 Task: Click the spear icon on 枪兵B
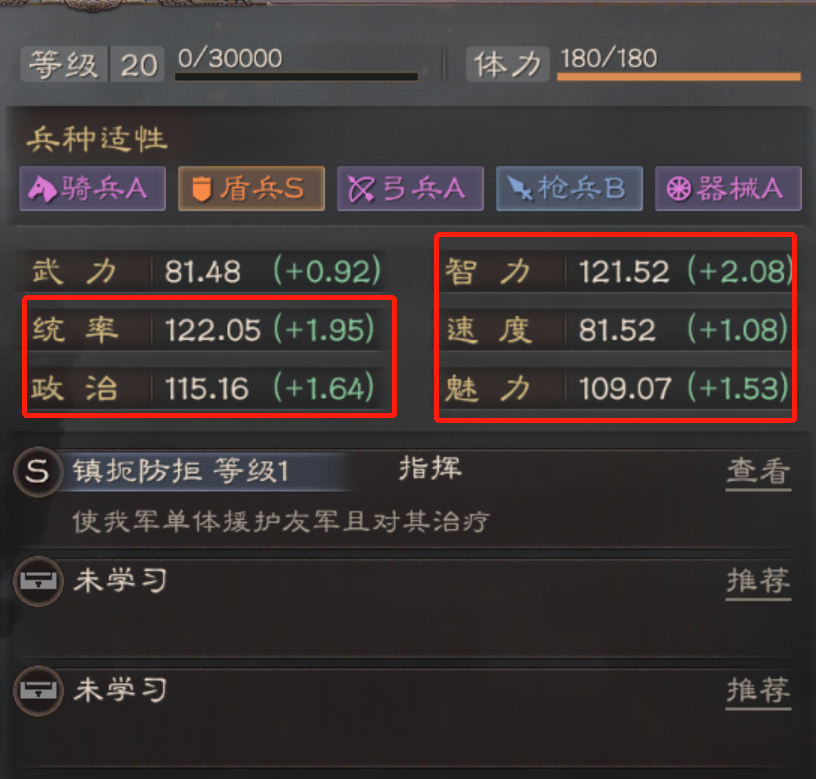[520, 188]
